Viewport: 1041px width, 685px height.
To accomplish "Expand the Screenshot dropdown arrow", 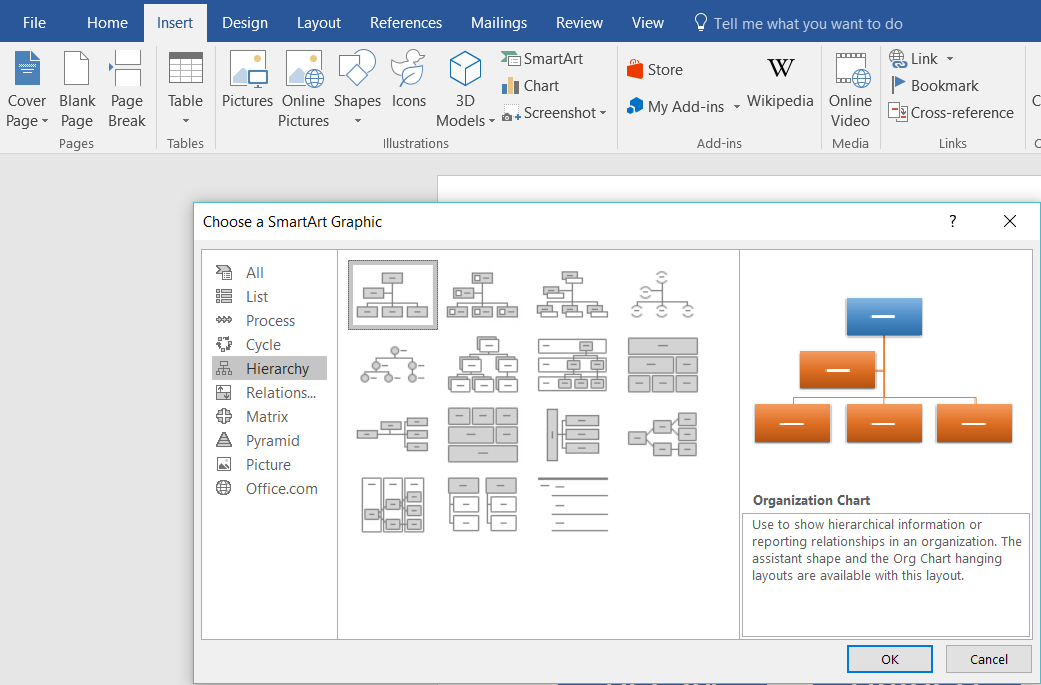I will [603, 114].
